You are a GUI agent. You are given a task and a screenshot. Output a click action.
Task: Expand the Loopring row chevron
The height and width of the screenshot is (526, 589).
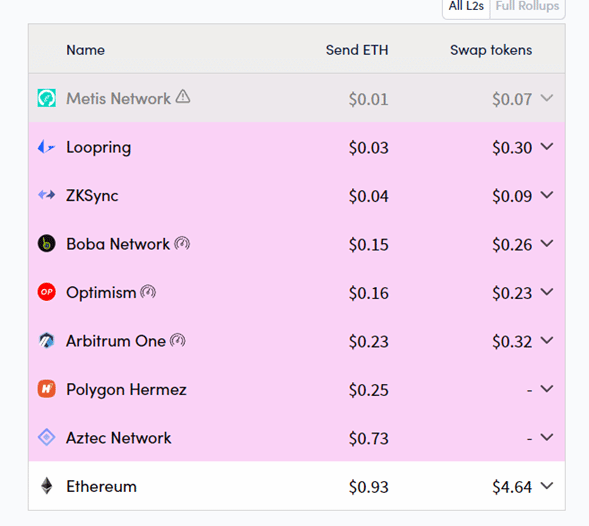[547, 146]
